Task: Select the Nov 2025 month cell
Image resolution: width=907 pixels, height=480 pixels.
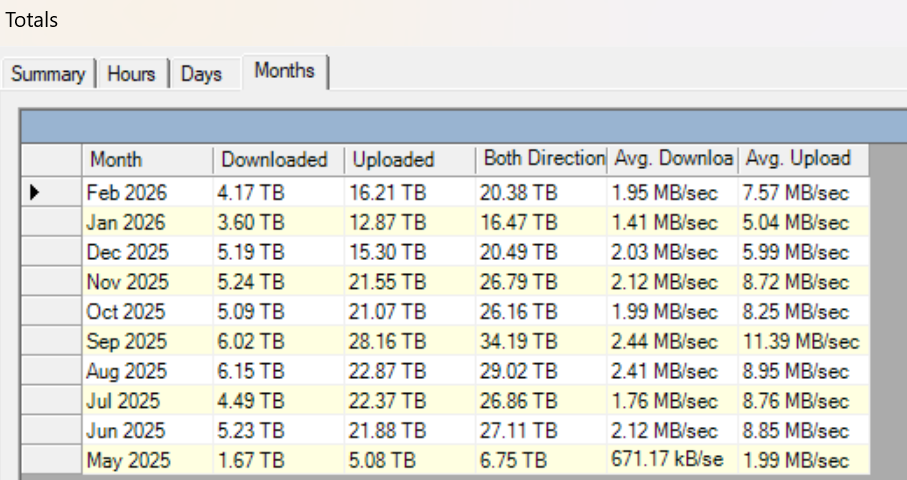Action: click(147, 282)
